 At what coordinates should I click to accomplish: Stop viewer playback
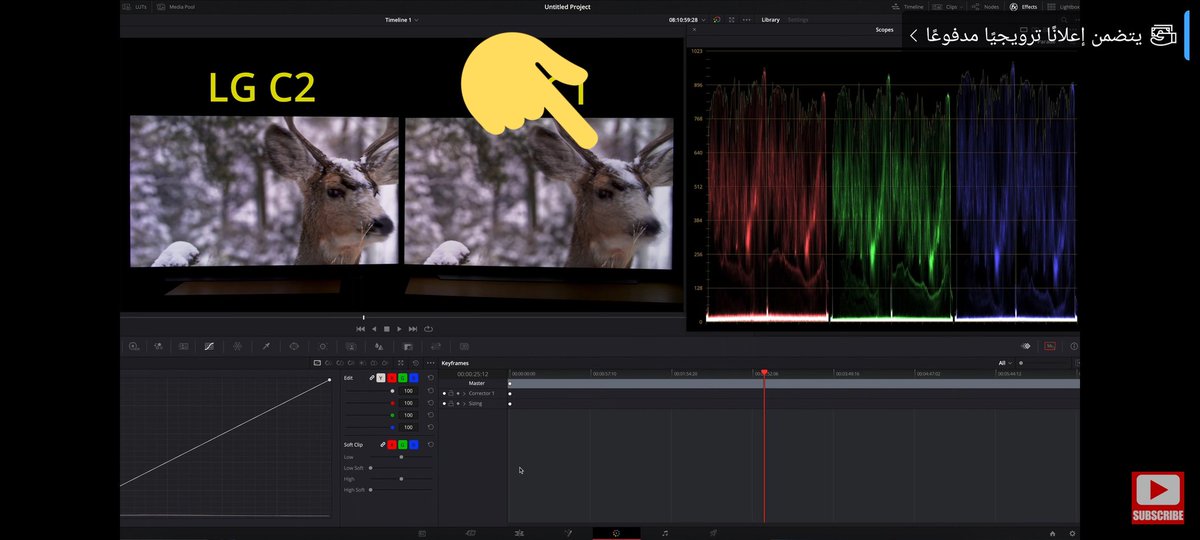point(387,328)
